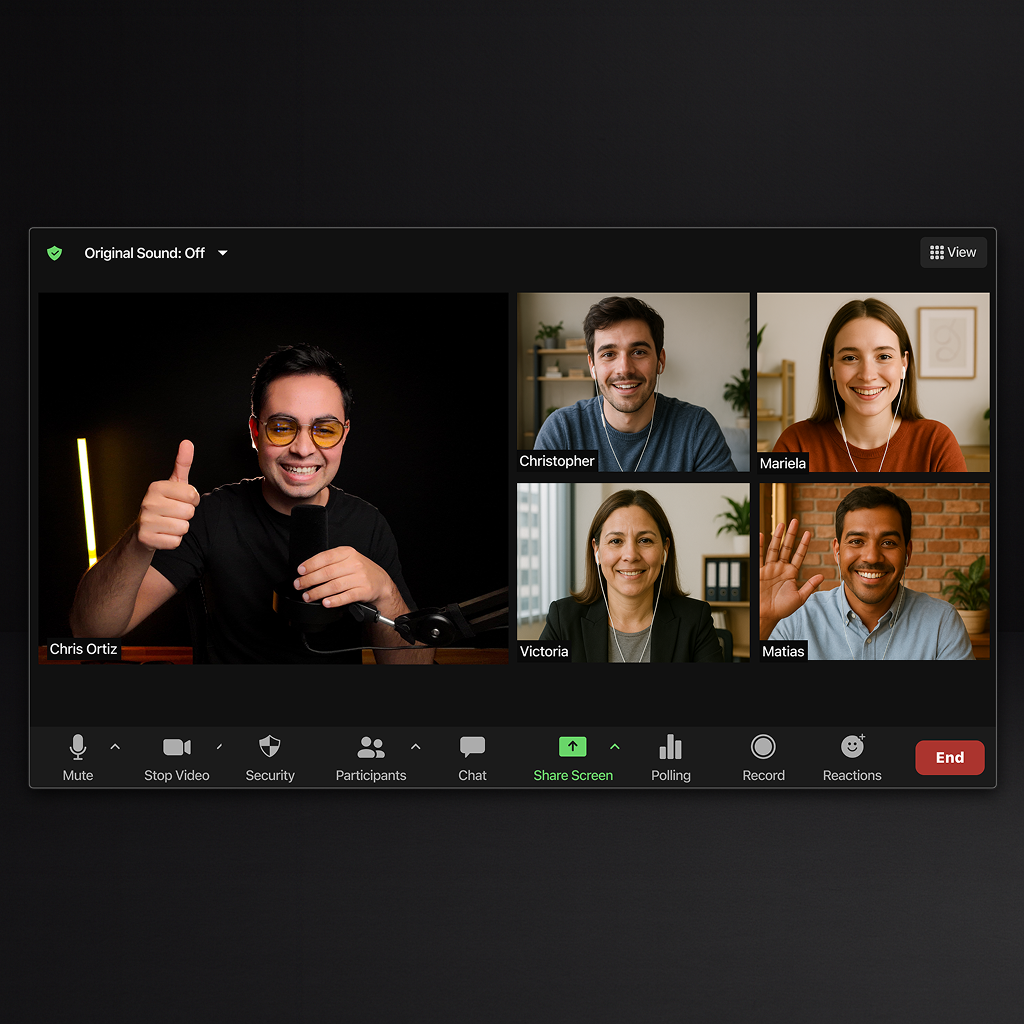The height and width of the screenshot is (1024, 1024).
Task: Click the red End meeting button
Action: tap(950, 758)
